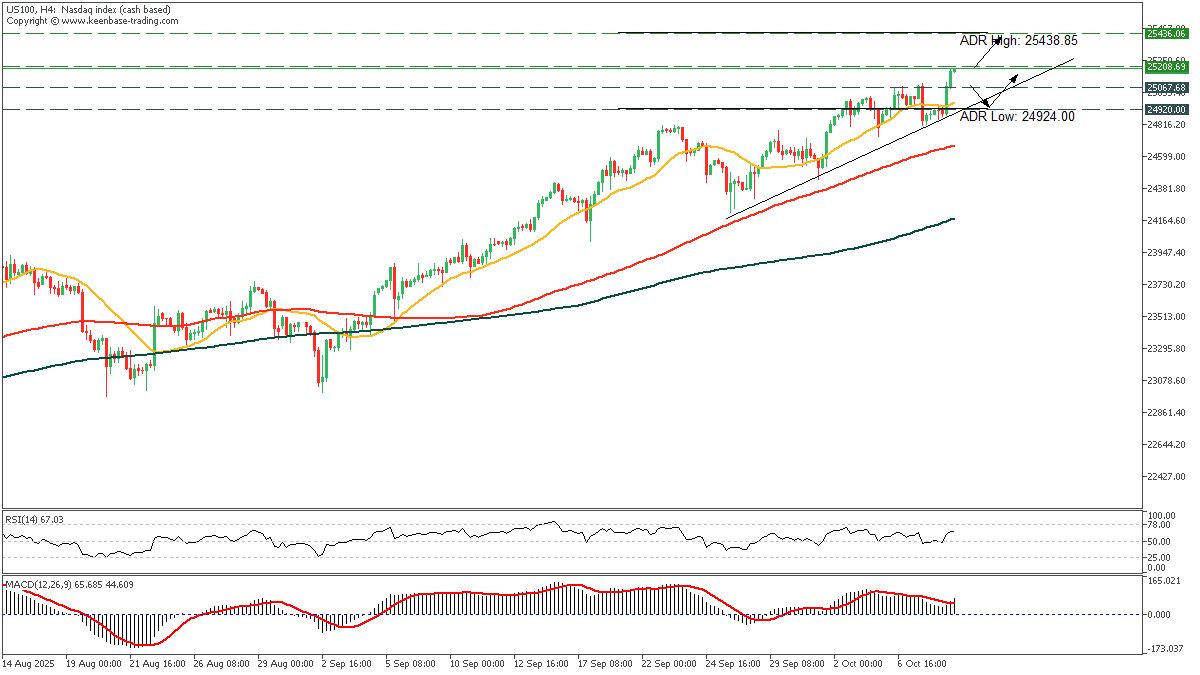Click the 25067.68 price level tag
The width and height of the screenshot is (1200, 675).
point(1166,88)
